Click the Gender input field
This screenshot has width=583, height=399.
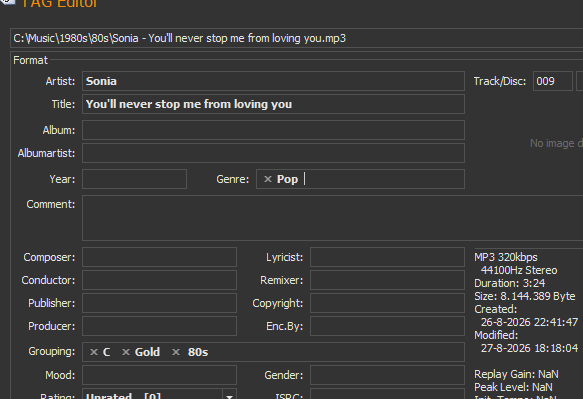[387, 375]
